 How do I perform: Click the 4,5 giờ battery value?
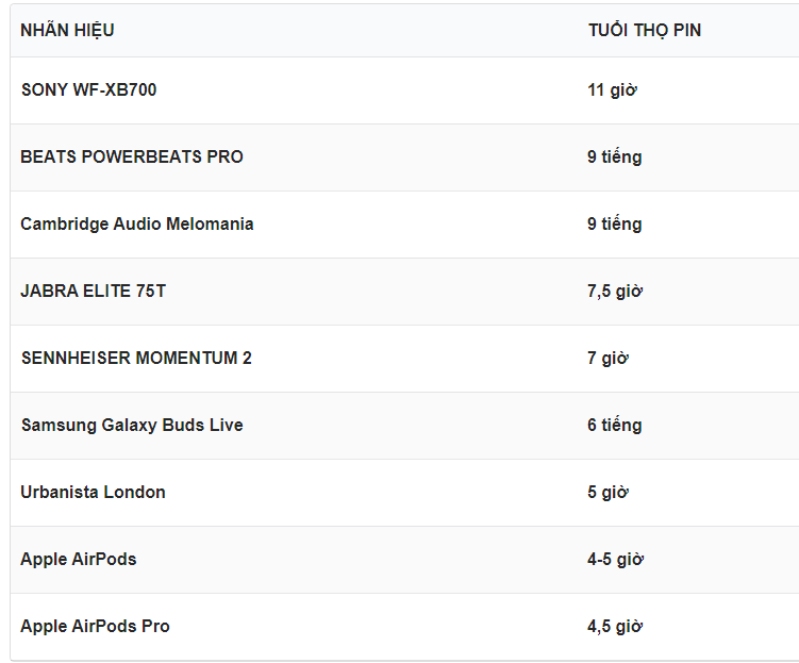[x=615, y=626]
